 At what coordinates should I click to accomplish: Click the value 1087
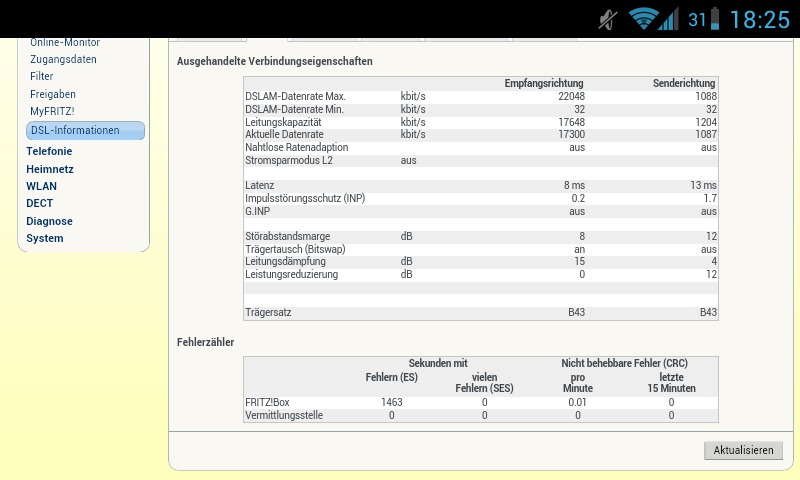[706, 134]
